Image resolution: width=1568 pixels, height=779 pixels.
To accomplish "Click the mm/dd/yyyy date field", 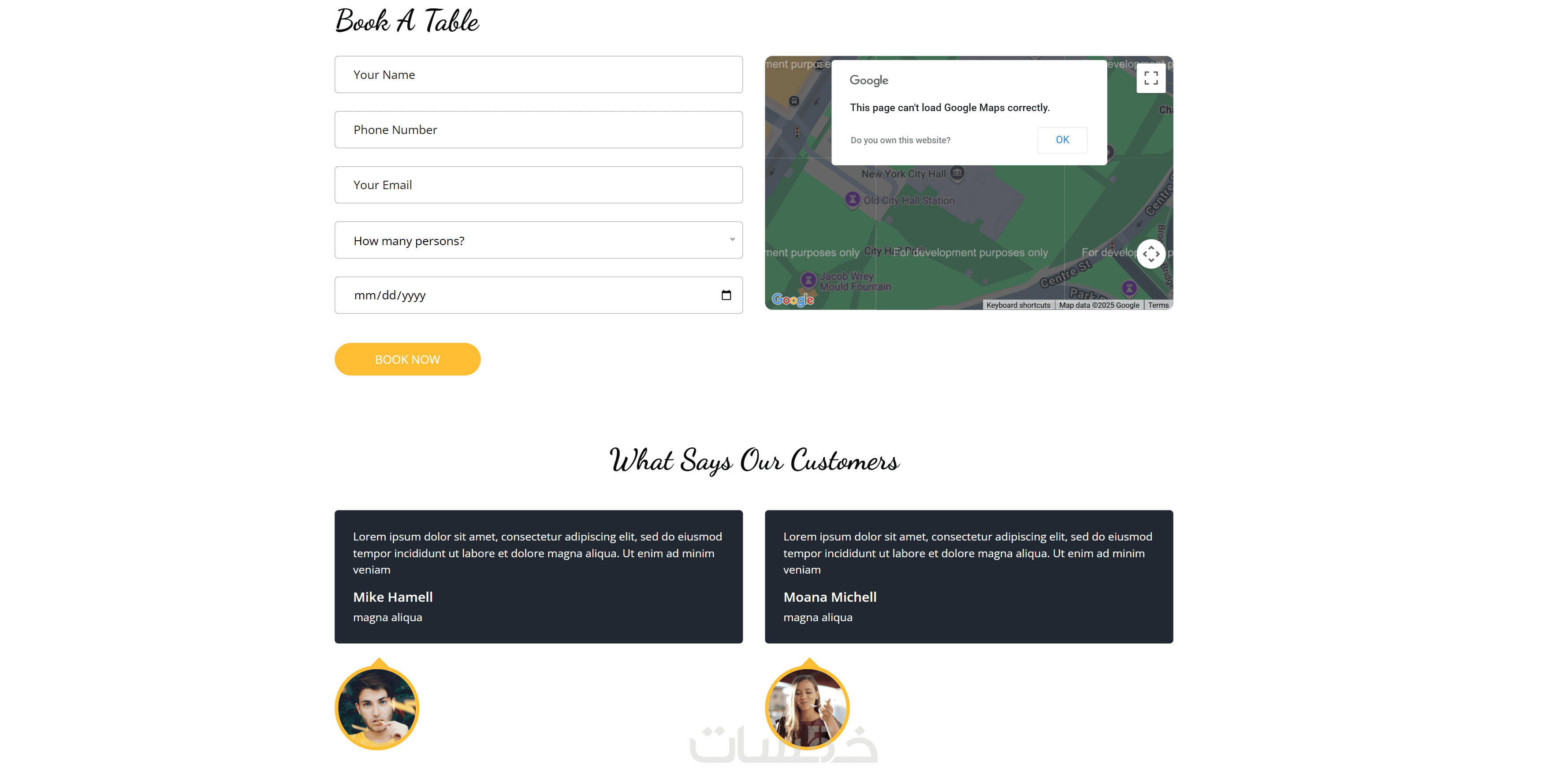I will (524, 295).
